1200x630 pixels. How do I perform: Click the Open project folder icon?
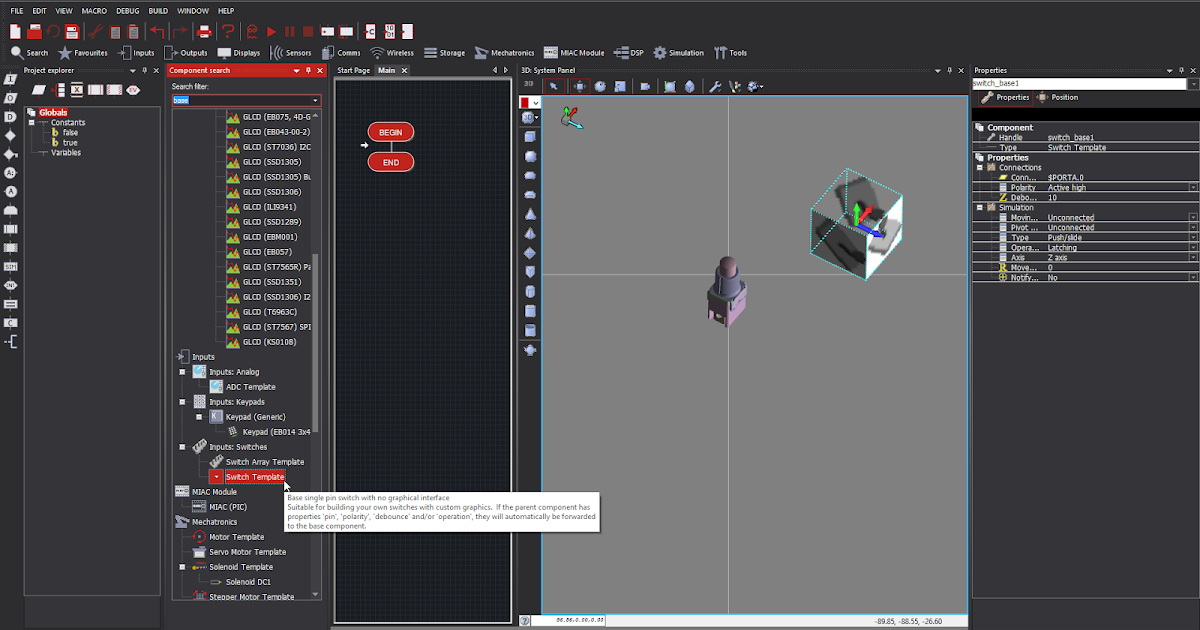[x=34, y=32]
